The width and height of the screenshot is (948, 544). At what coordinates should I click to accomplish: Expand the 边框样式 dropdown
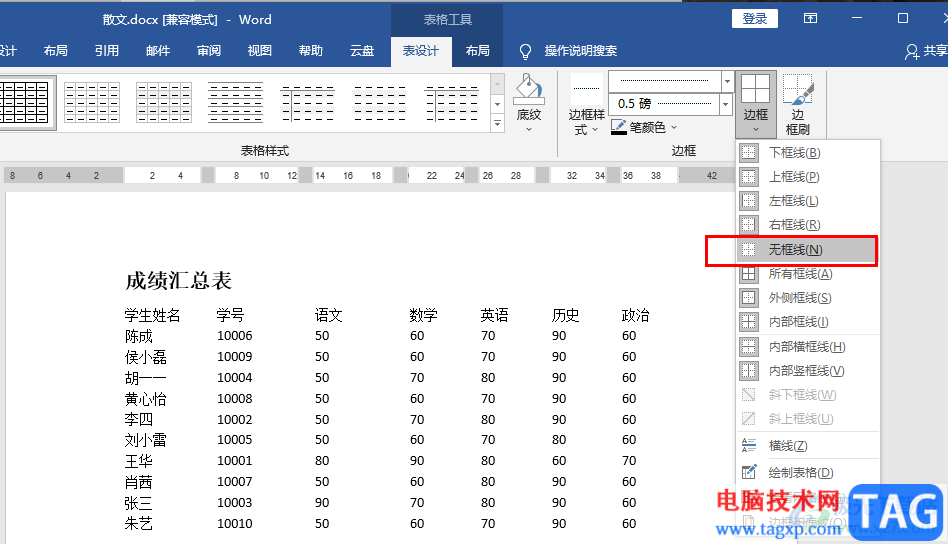point(595,129)
